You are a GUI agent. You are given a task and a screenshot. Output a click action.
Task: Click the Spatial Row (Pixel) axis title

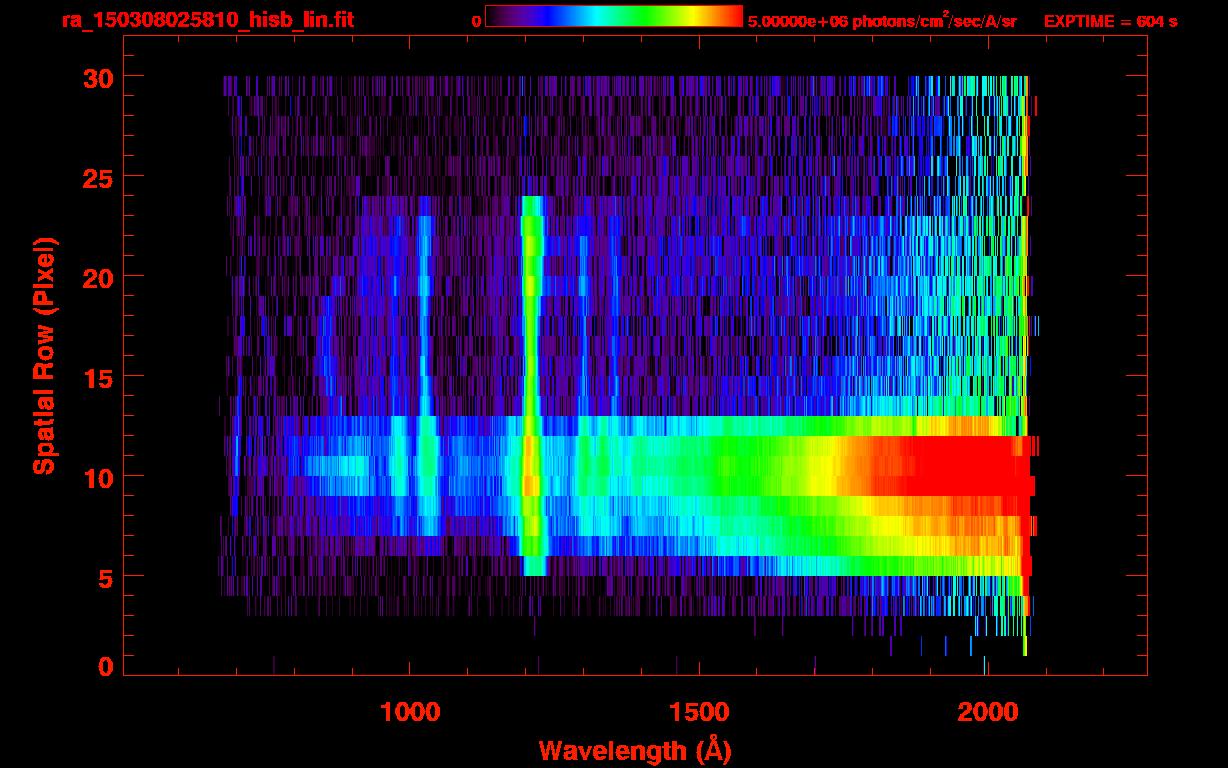click(x=44, y=356)
